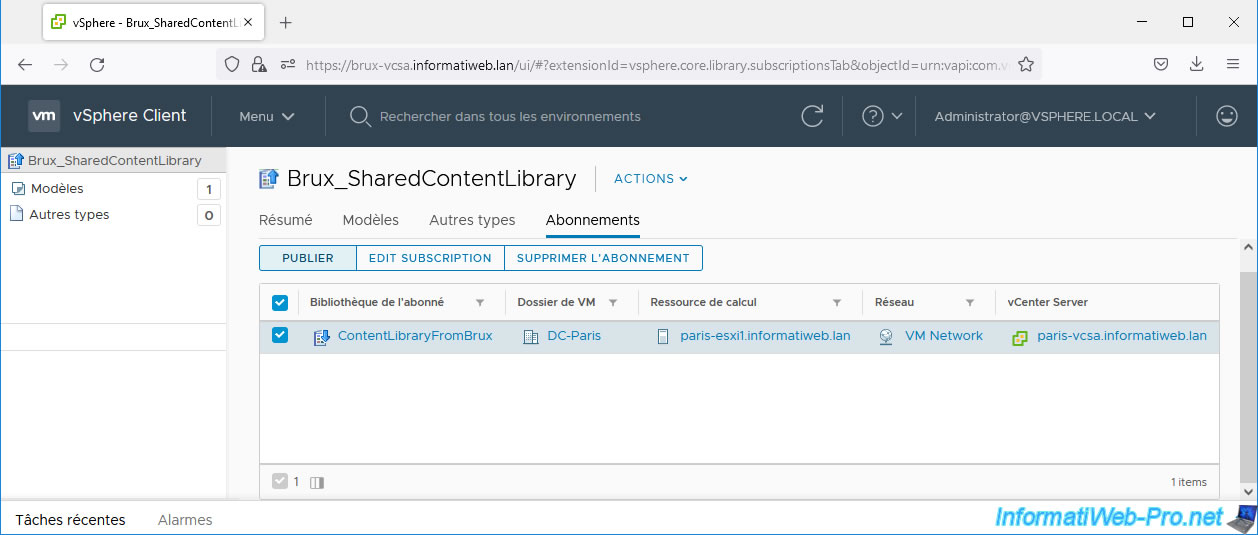Viewport: 1258px width, 535px height.
Task: Select Brux_SharedContentLibrary in the sidebar
Action: [x=115, y=160]
